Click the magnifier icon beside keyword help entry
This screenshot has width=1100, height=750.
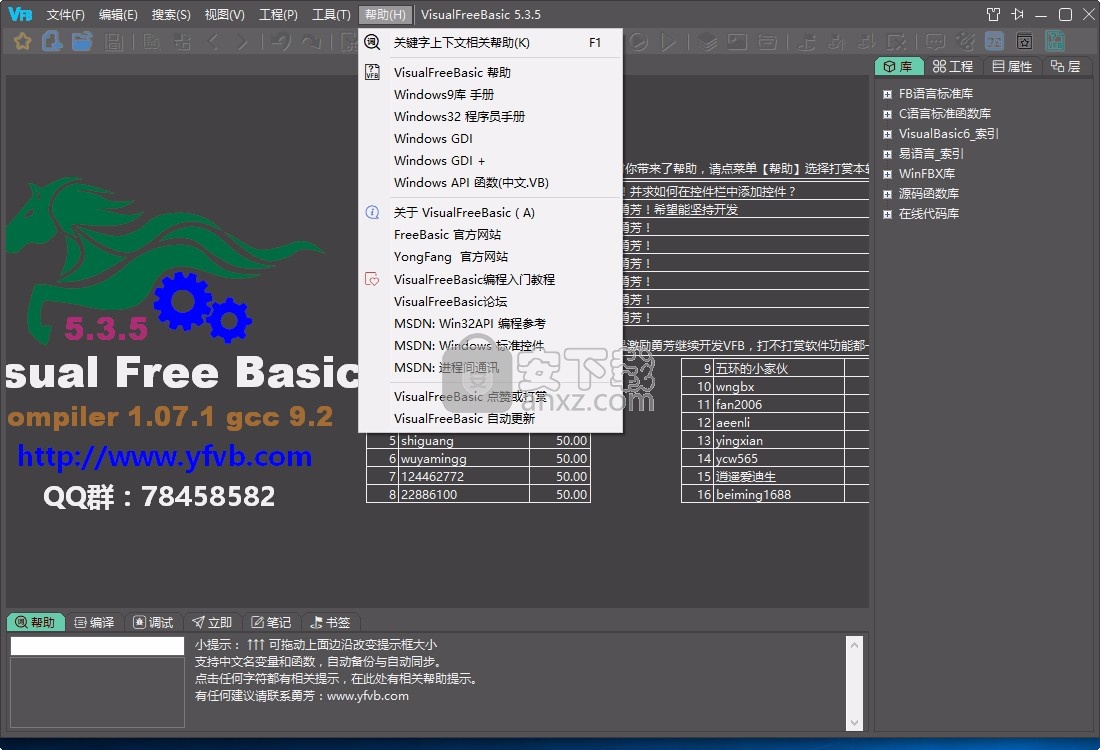click(372, 42)
